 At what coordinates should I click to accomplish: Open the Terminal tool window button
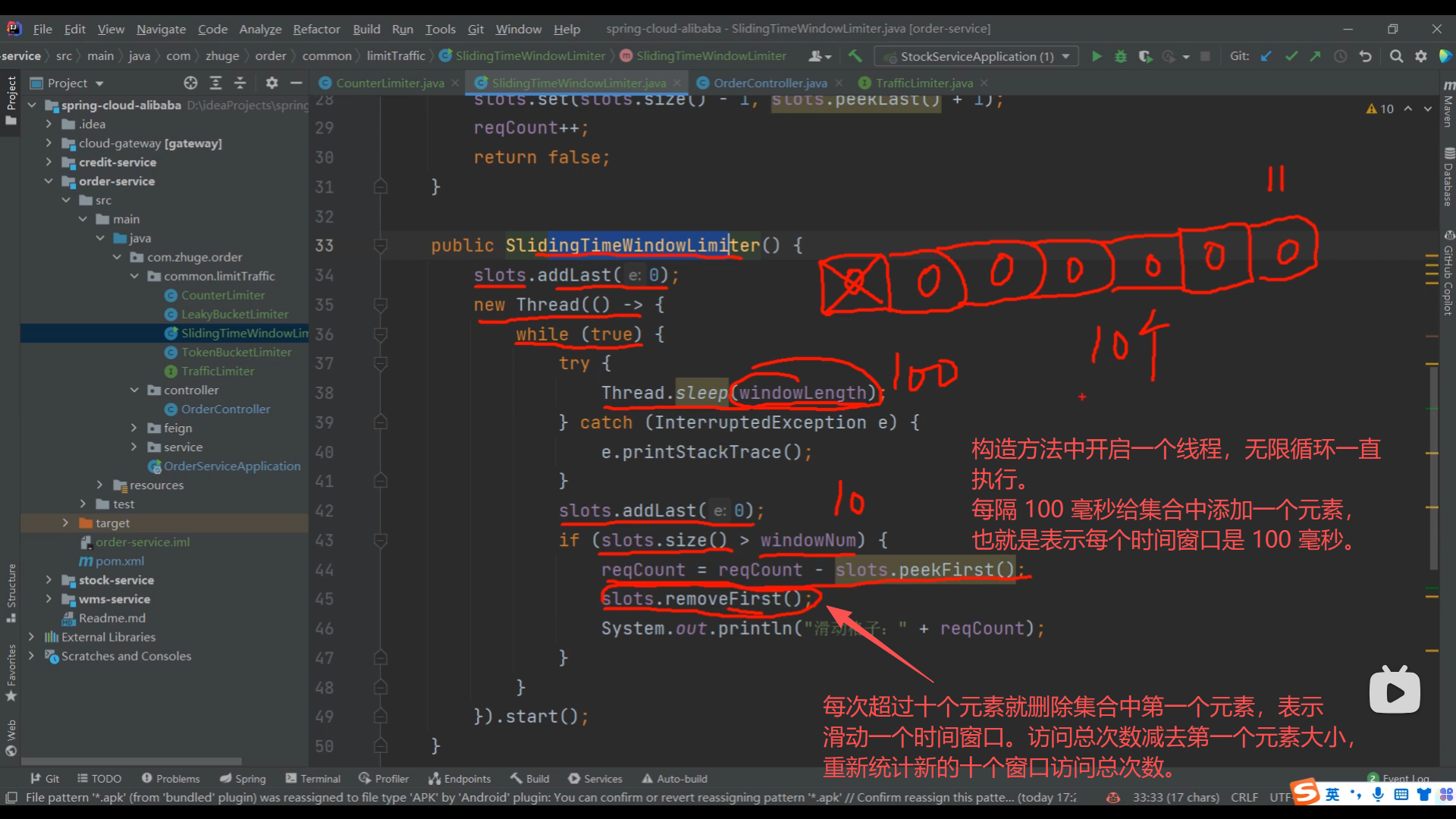coord(313,779)
